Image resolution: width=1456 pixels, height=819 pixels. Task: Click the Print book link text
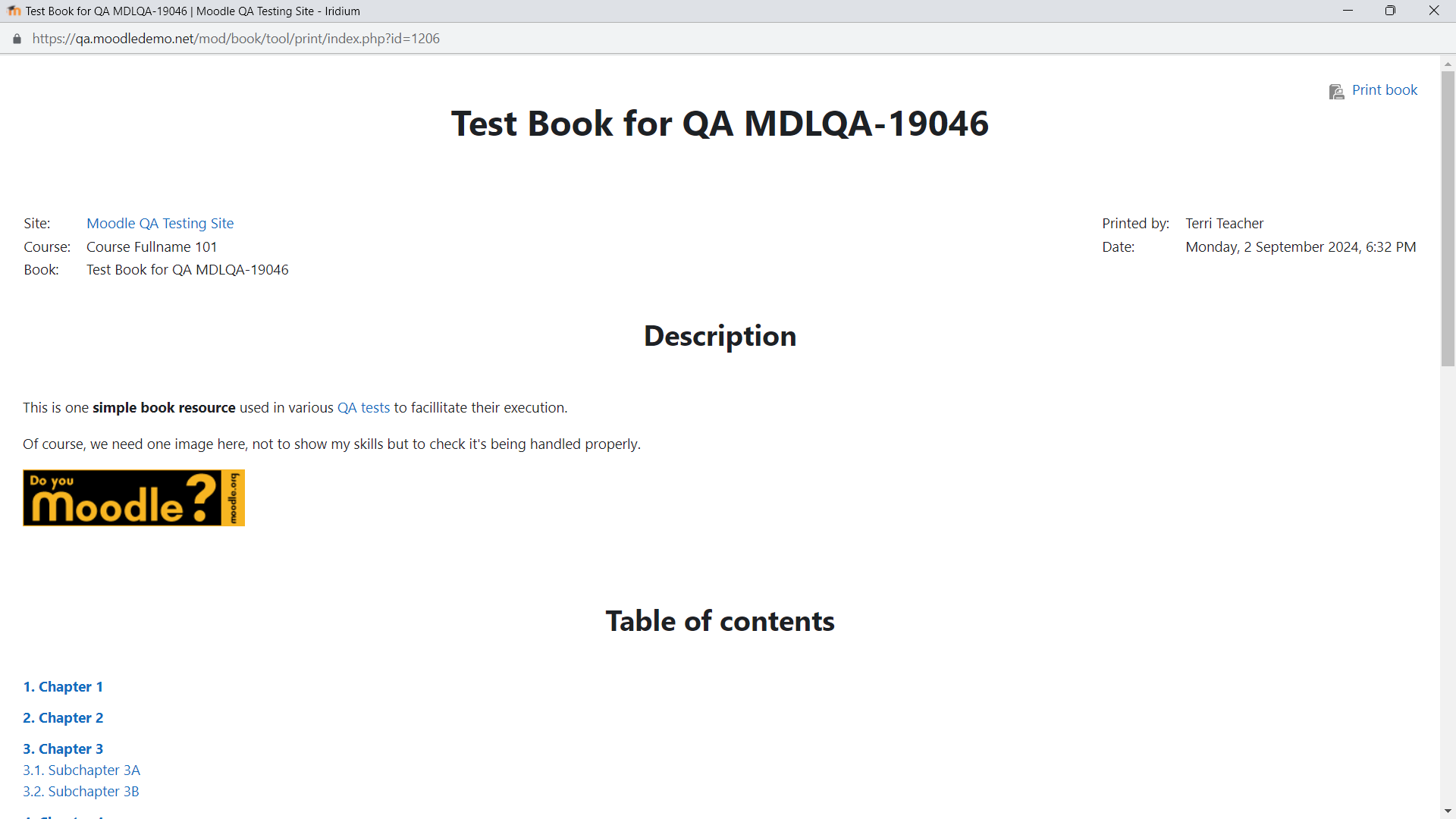[1384, 89]
